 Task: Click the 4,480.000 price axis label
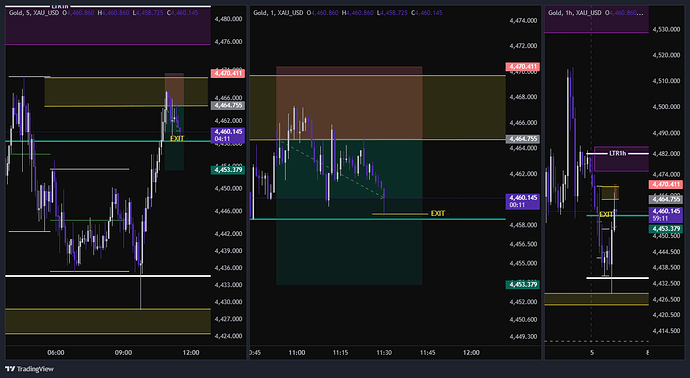228,19
